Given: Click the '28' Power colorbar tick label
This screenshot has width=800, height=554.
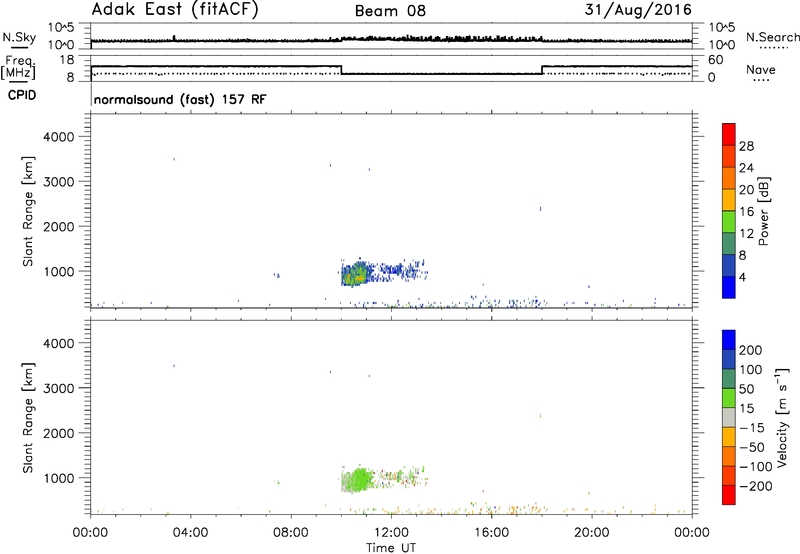Looking at the screenshot, I should (746, 146).
